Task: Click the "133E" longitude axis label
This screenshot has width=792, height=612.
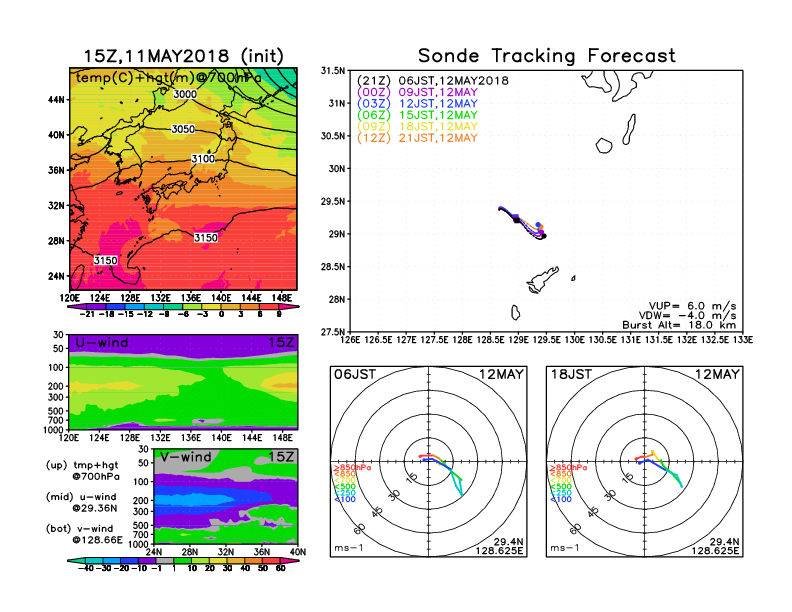Action: [743, 340]
